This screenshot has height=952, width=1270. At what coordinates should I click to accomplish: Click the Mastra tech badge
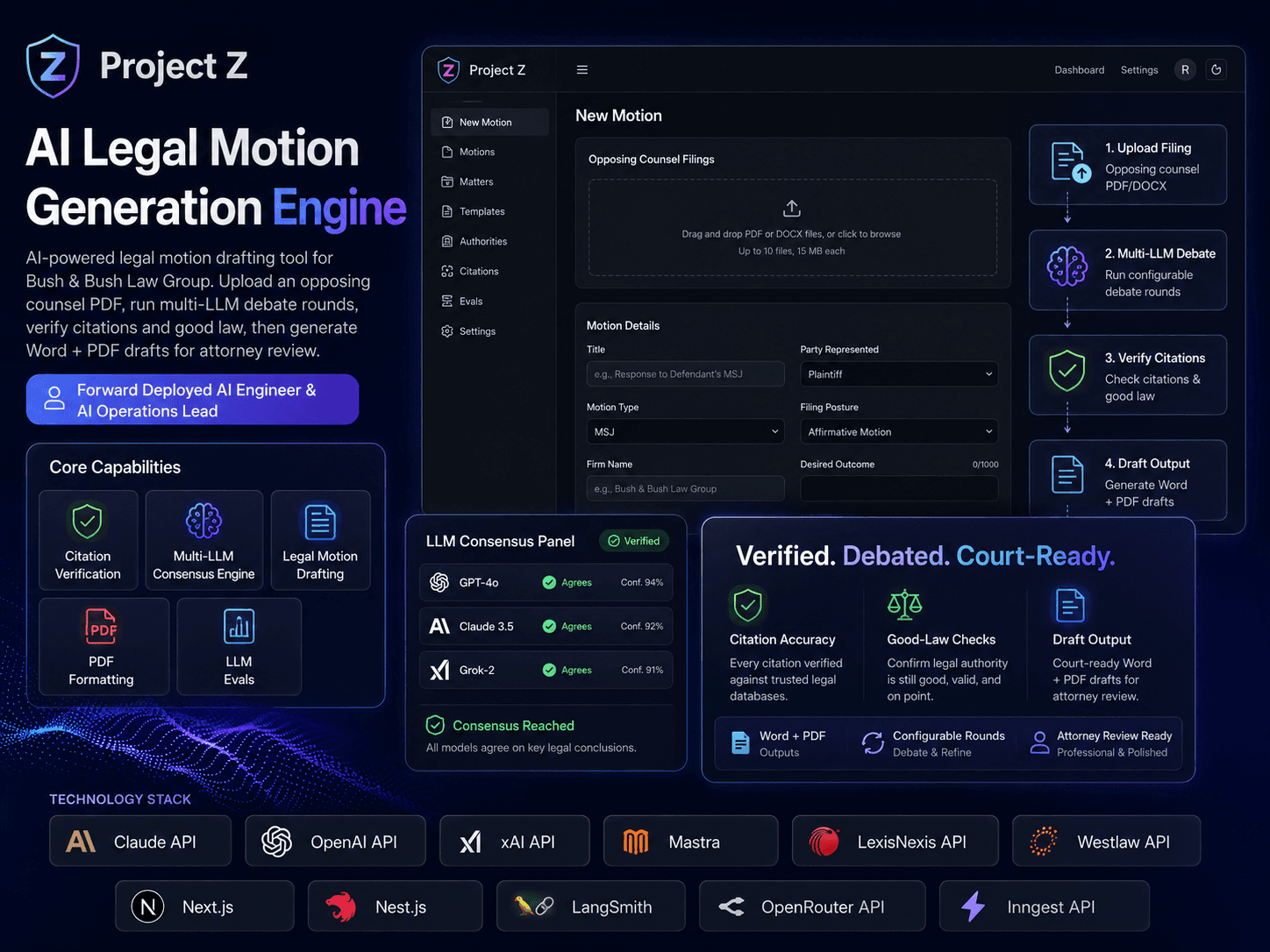[690, 842]
